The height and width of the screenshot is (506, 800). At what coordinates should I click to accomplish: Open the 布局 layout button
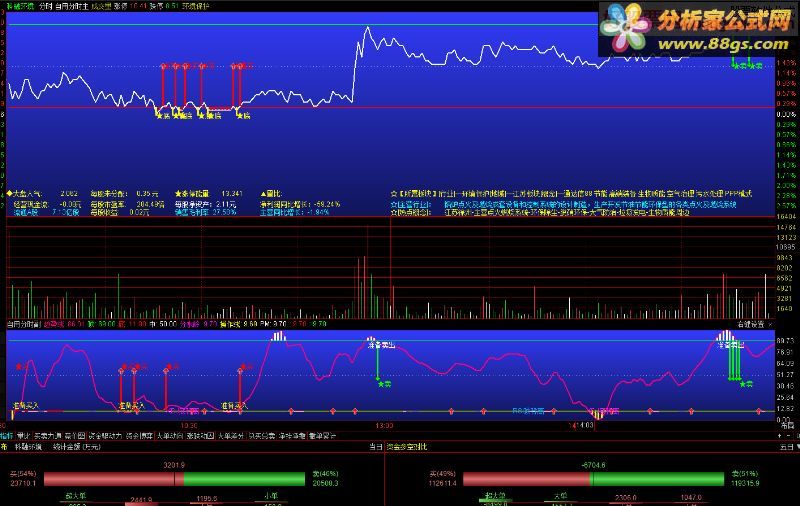point(788,424)
